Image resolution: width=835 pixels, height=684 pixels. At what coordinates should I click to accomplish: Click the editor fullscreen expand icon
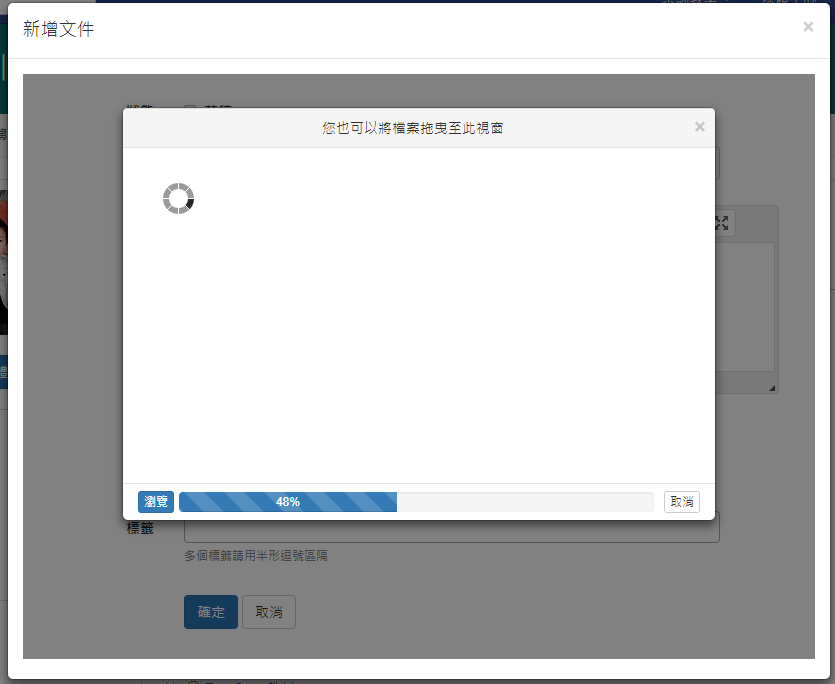(722, 223)
